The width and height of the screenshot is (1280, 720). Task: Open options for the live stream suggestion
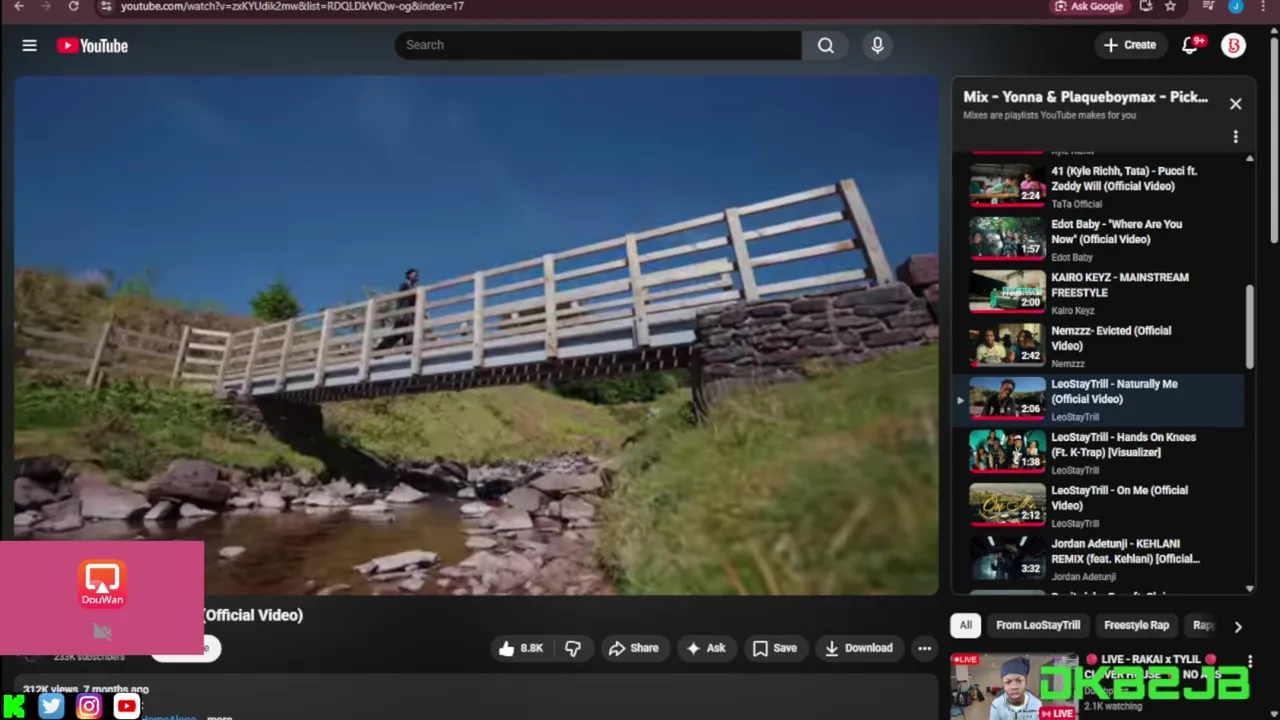pos(1250,661)
